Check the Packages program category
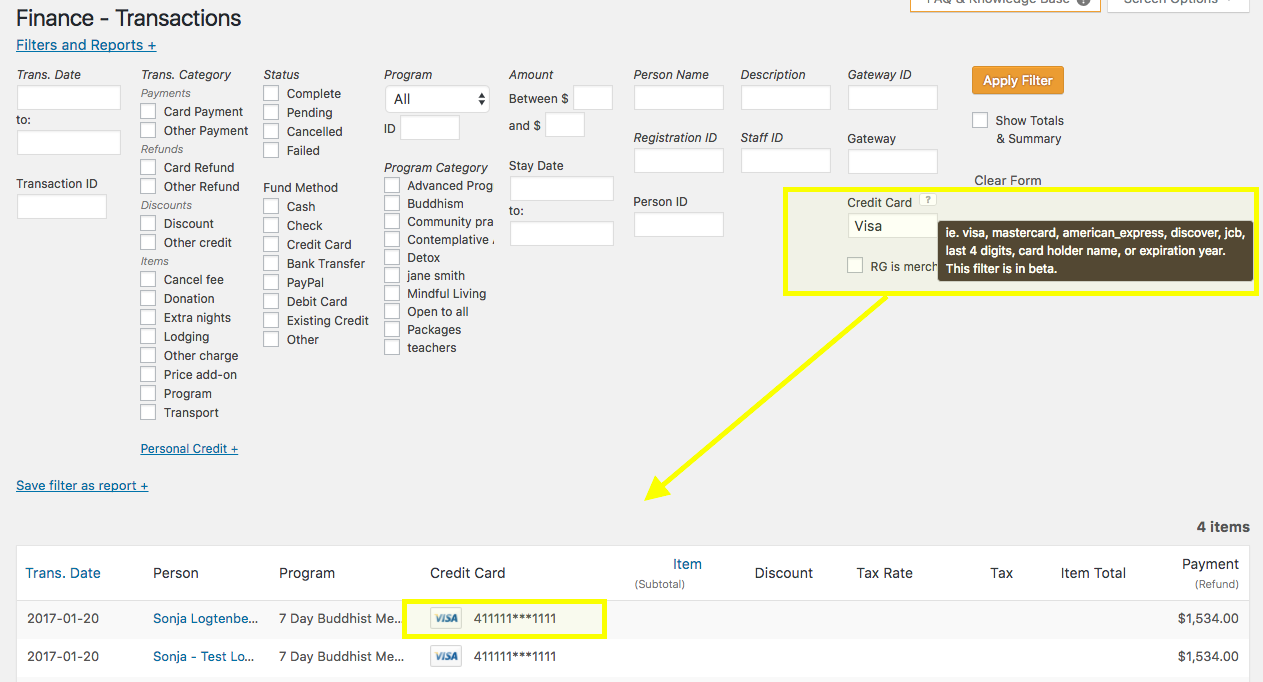 [392, 329]
